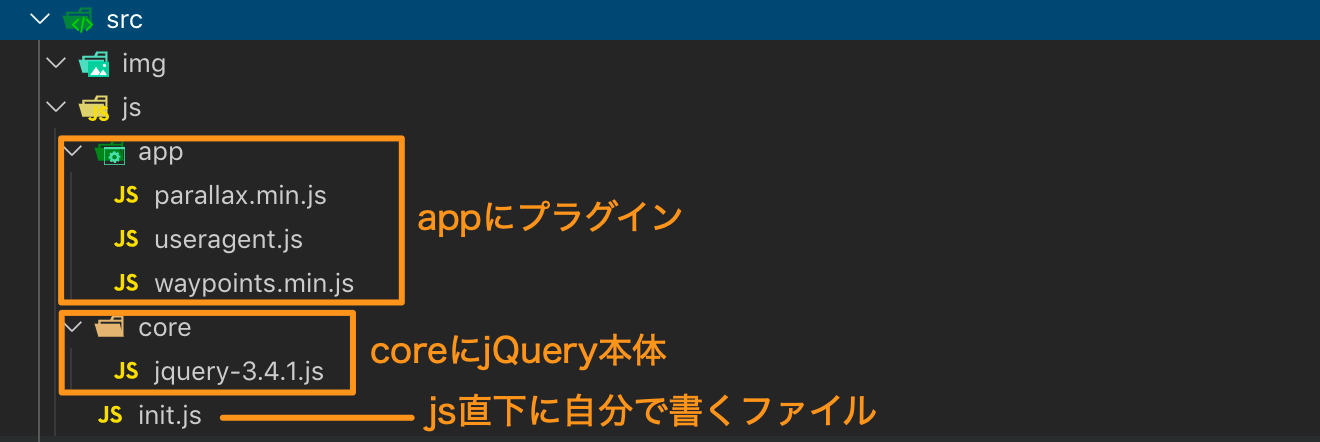1320x442 pixels.
Task: Click the img folder picture icon
Action: tap(94, 65)
